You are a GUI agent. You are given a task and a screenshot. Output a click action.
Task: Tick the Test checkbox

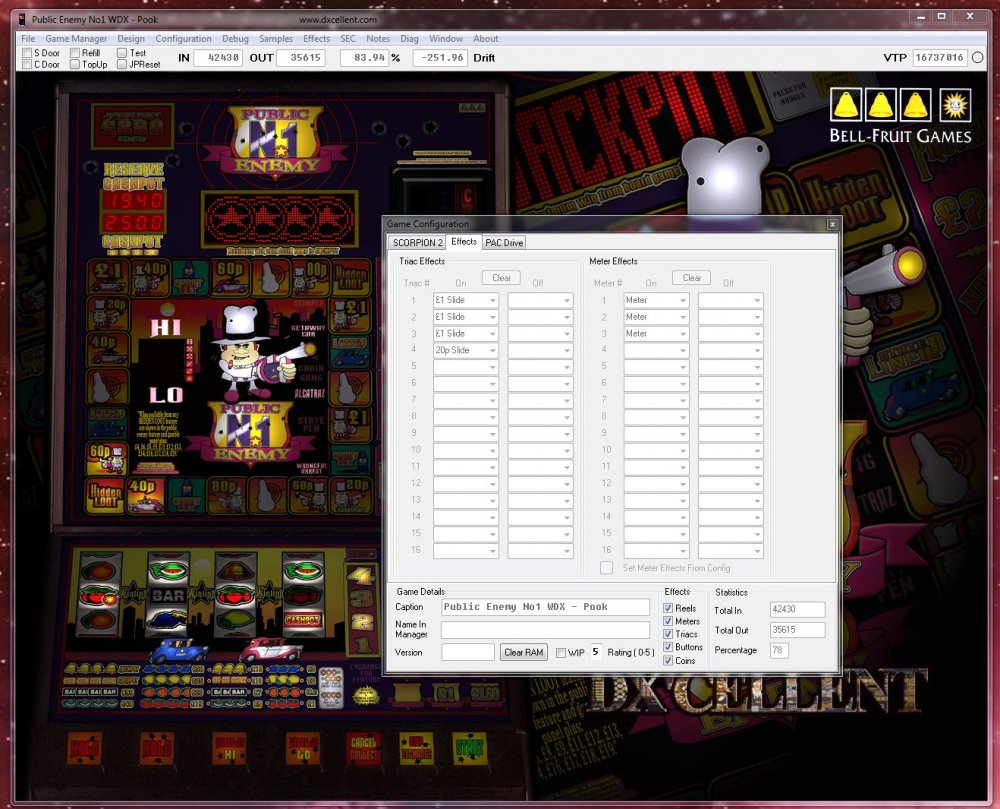coord(122,52)
